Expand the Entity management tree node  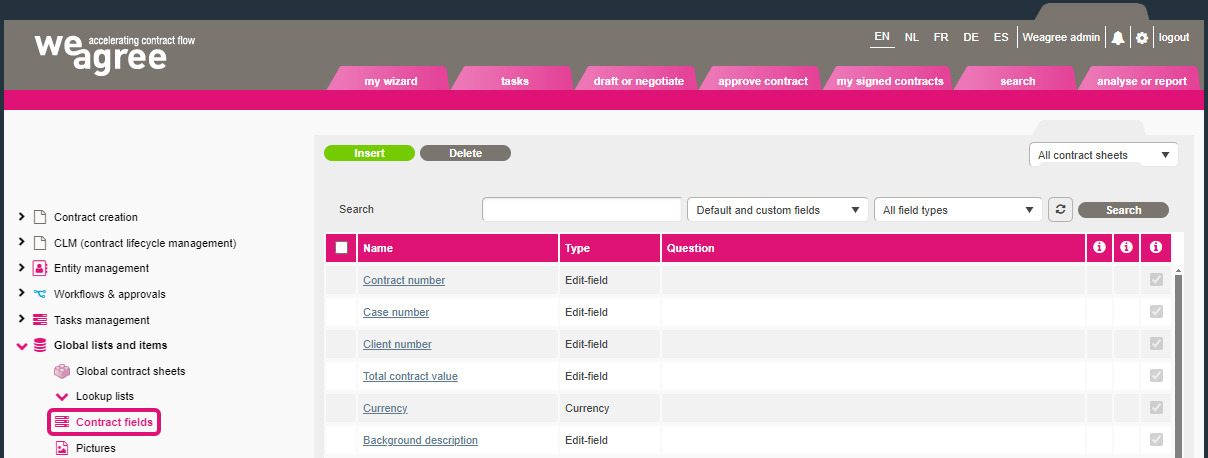22,268
